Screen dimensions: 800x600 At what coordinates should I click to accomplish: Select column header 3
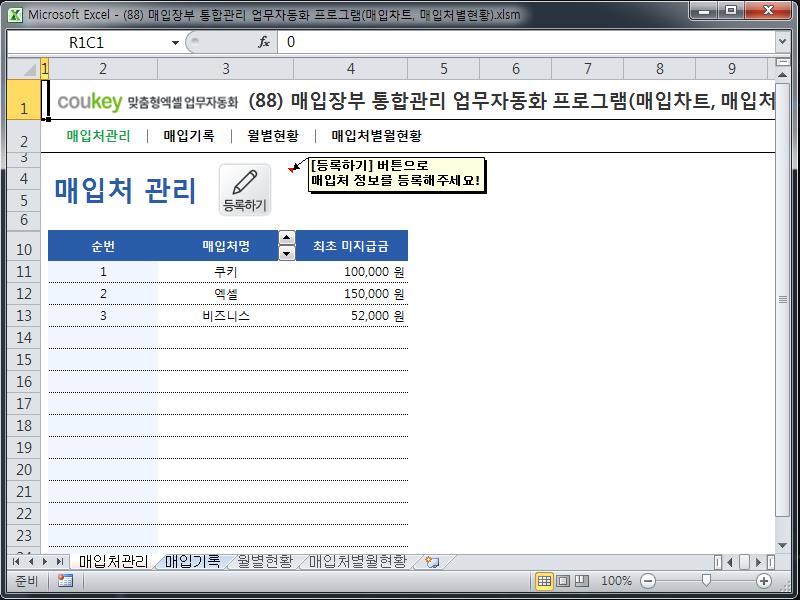pyautogui.click(x=226, y=68)
